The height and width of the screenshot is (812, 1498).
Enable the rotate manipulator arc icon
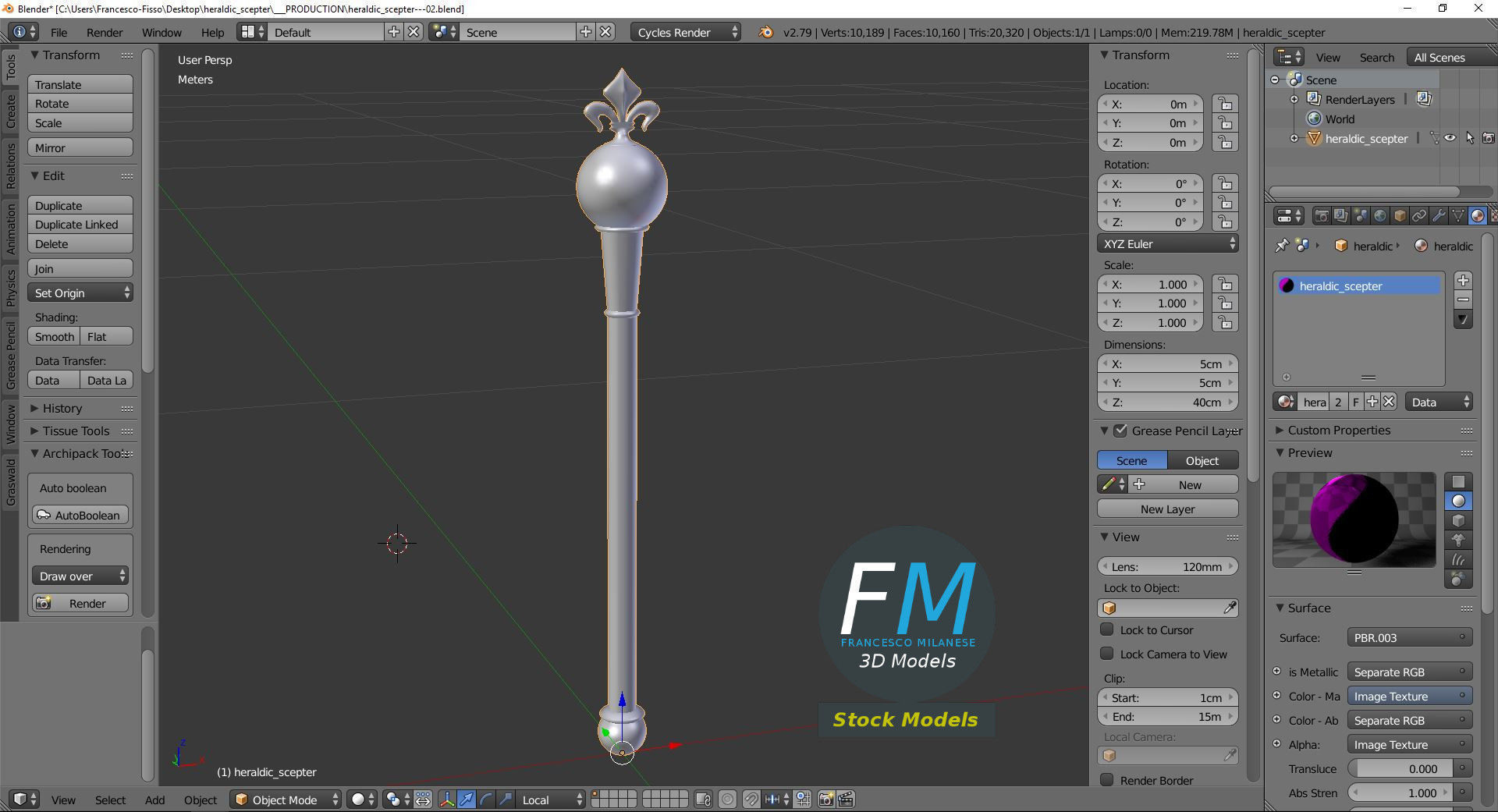point(486,800)
